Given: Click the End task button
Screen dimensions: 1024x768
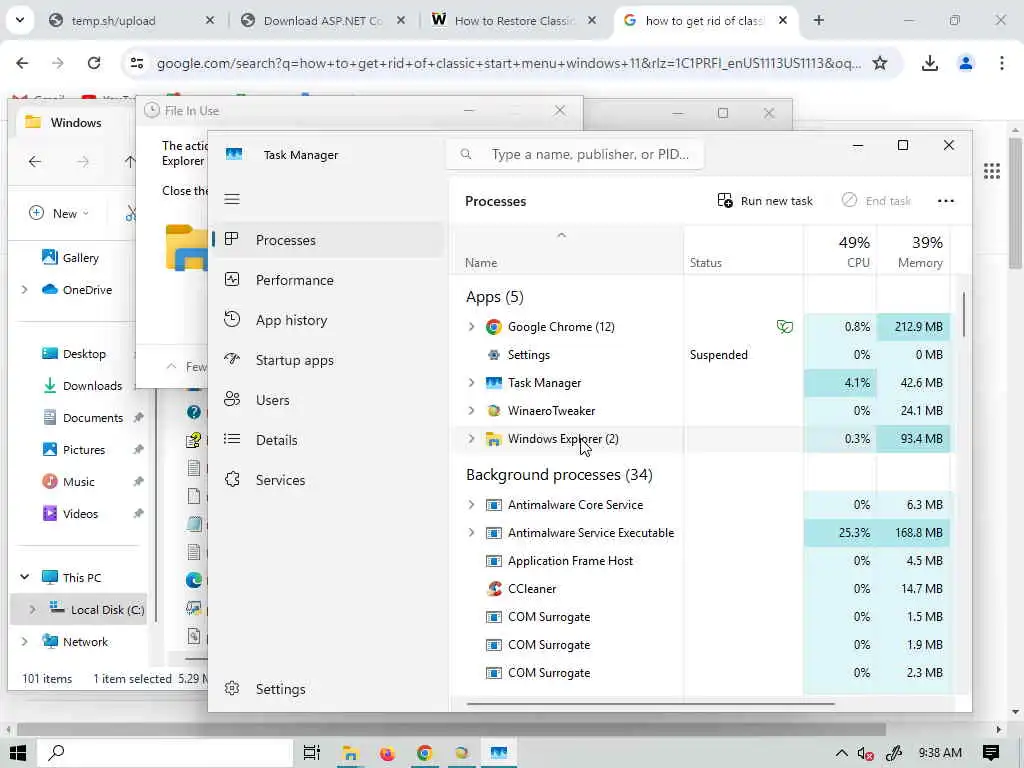Looking at the screenshot, I should (876, 200).
